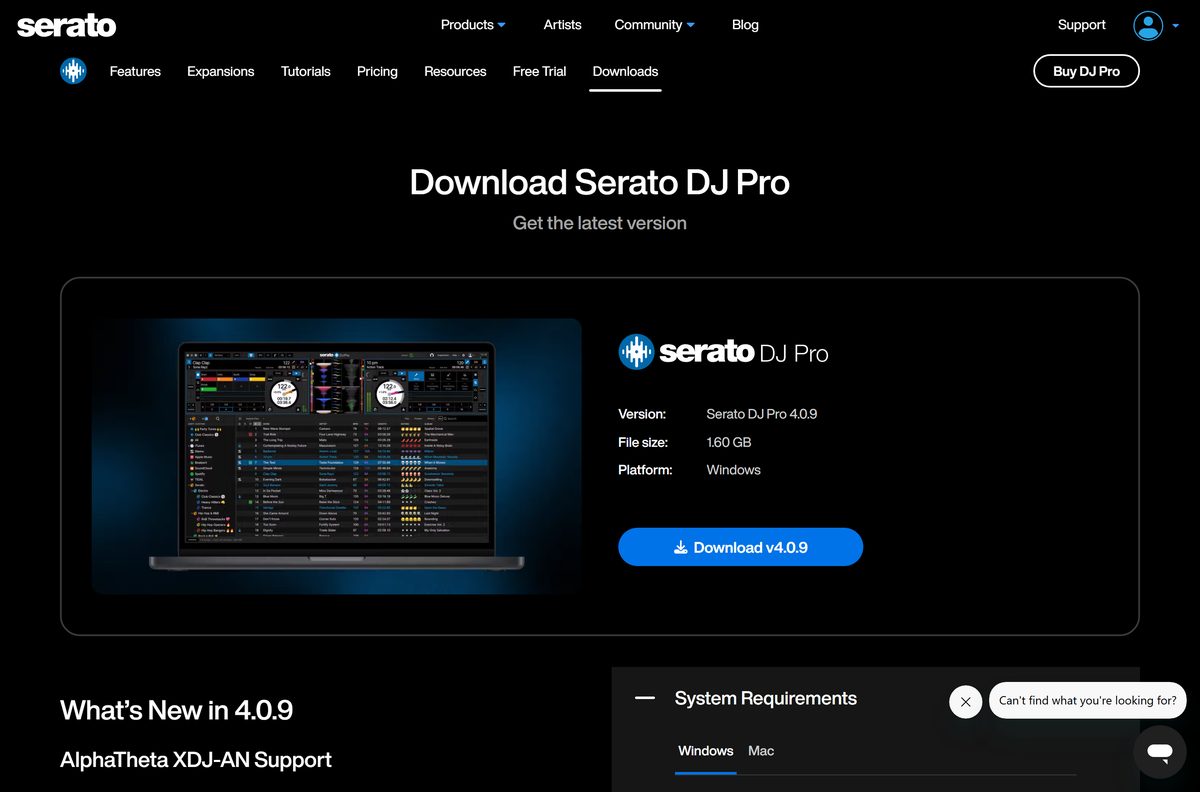Click the "Download Serato DJ Pro" title
Image resolution: width=1200 pixels, height=792 pixels.
pos(600,182)
